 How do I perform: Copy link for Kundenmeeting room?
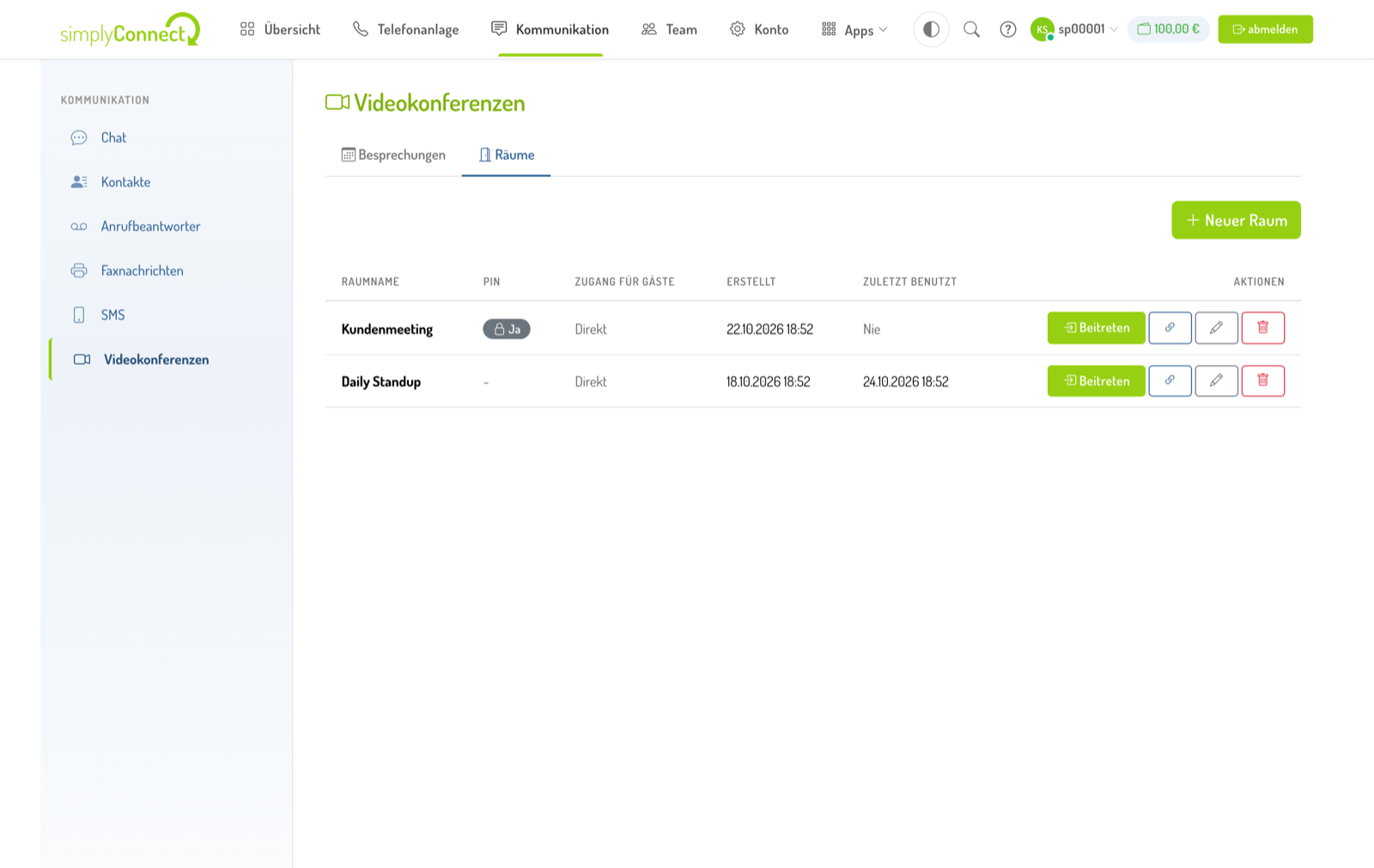pos(1170,328)
